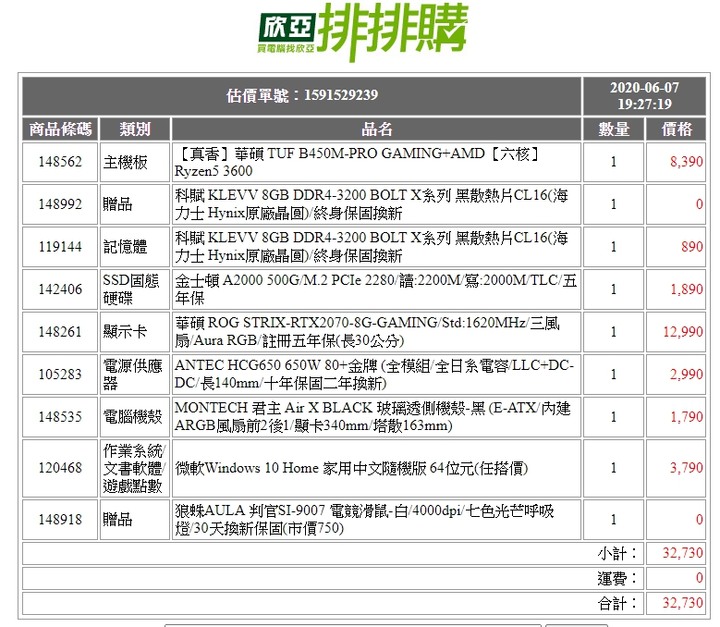Select barcode 142406

click(x=60, y=289)
